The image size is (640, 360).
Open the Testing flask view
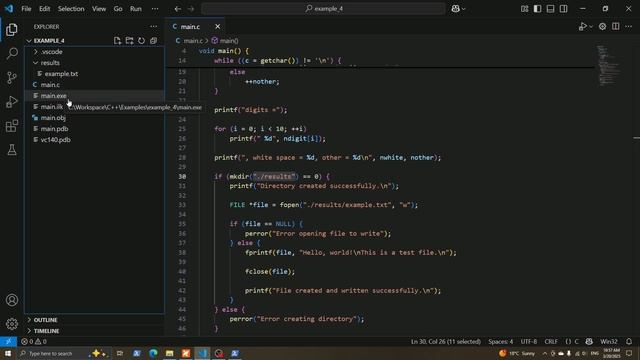[x=12, y=150]
